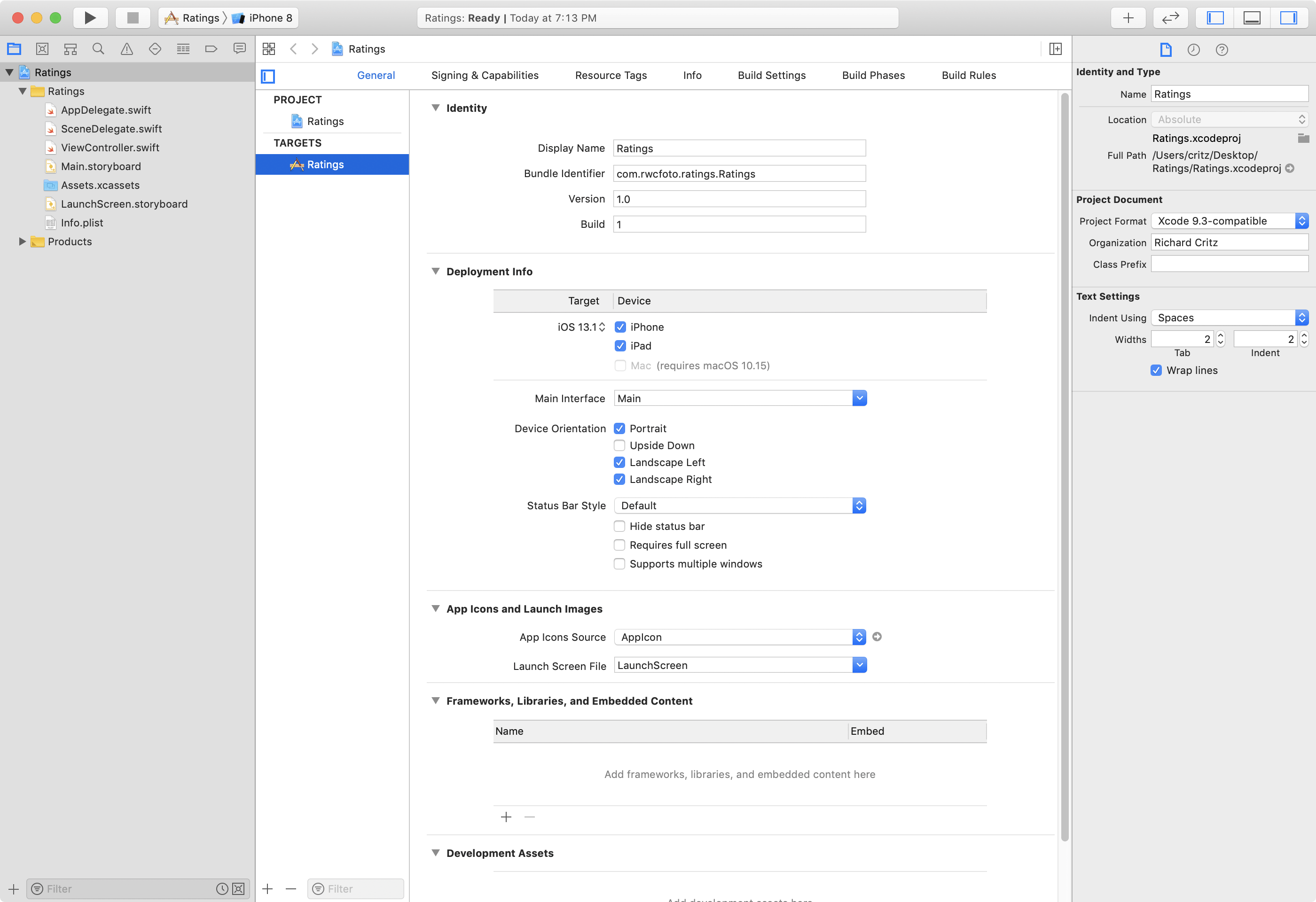Viewport: 1316px width, 902px height.
Task: Open the Breakpoint navigator
Action: pyautogui.click(x=211, y=49)
